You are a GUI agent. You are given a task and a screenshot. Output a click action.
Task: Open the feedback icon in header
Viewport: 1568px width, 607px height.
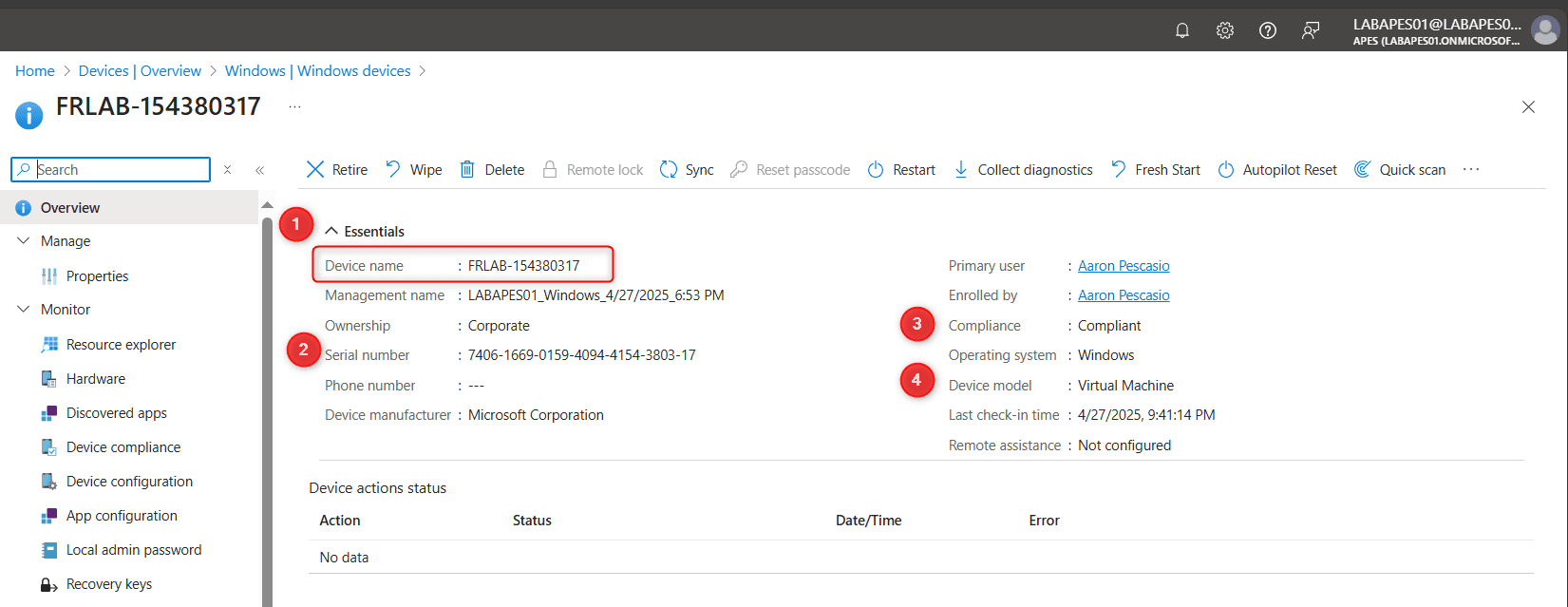[x=1311, y=30]
